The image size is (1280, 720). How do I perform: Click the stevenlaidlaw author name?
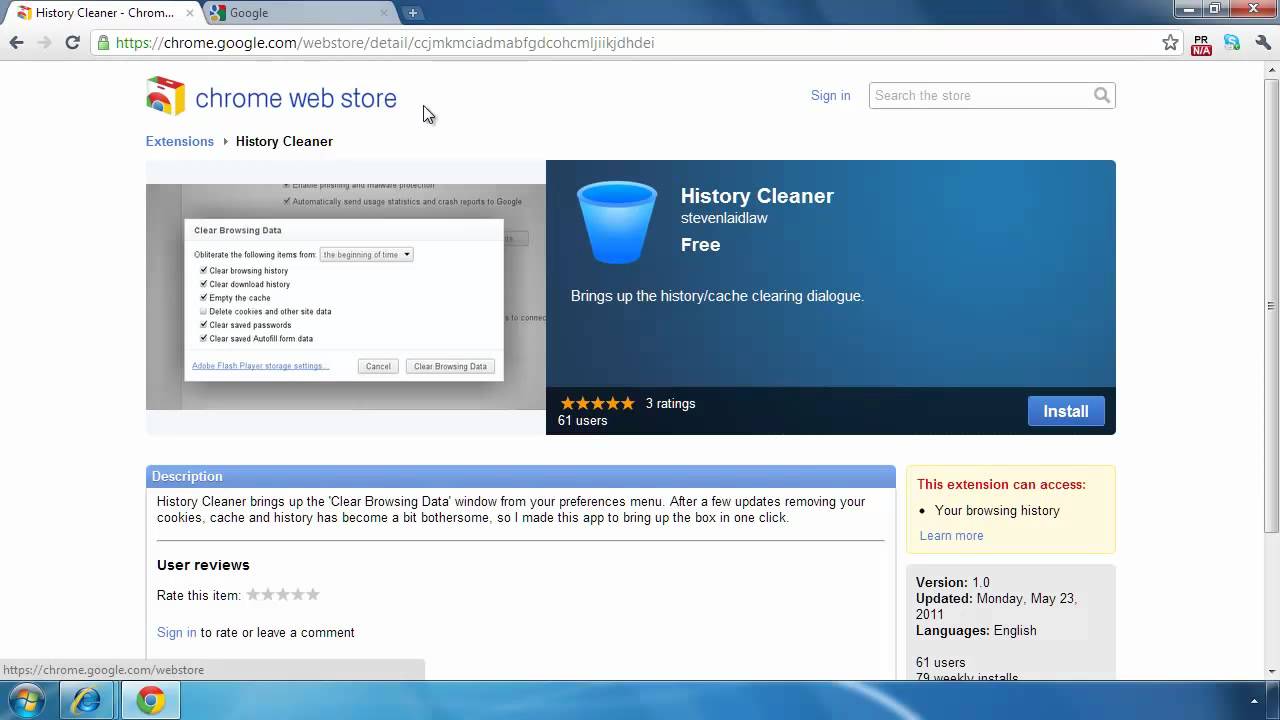coord(724,218)
